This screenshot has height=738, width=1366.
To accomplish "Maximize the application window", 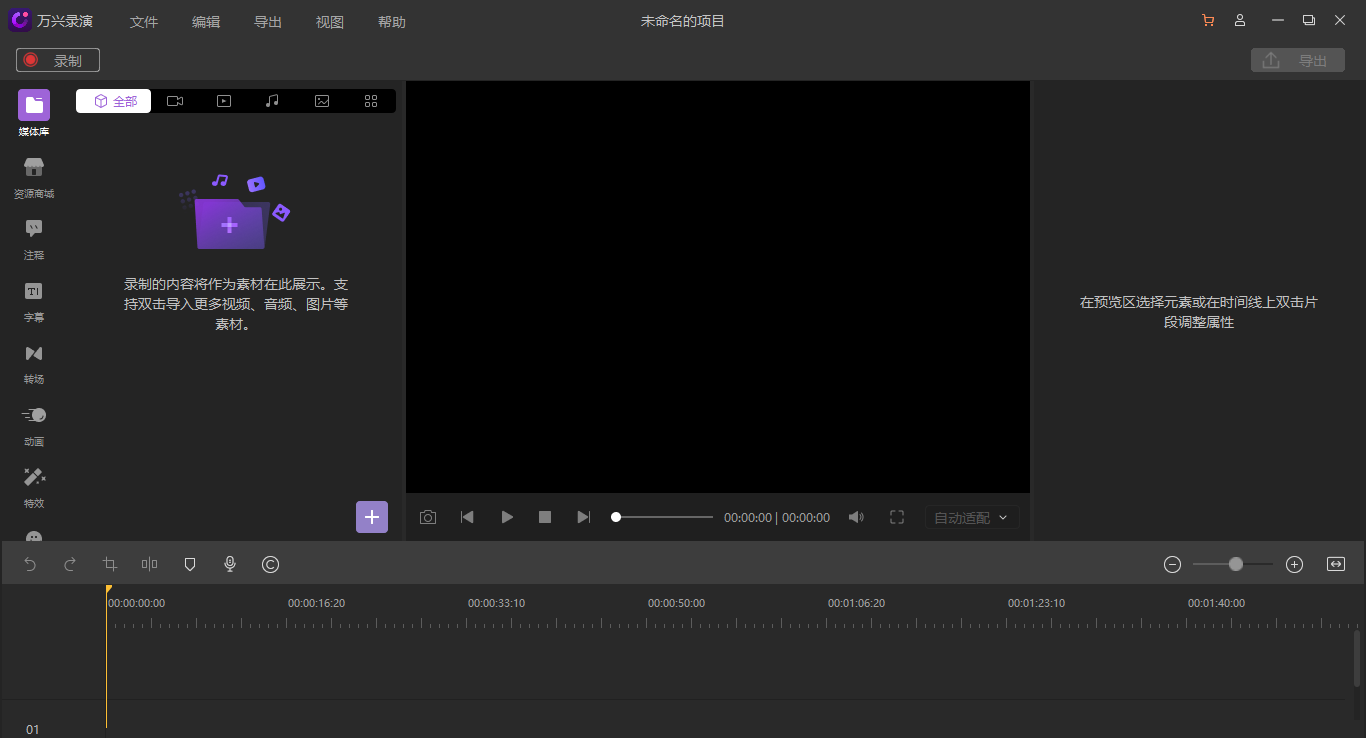I will point(1308,21).
